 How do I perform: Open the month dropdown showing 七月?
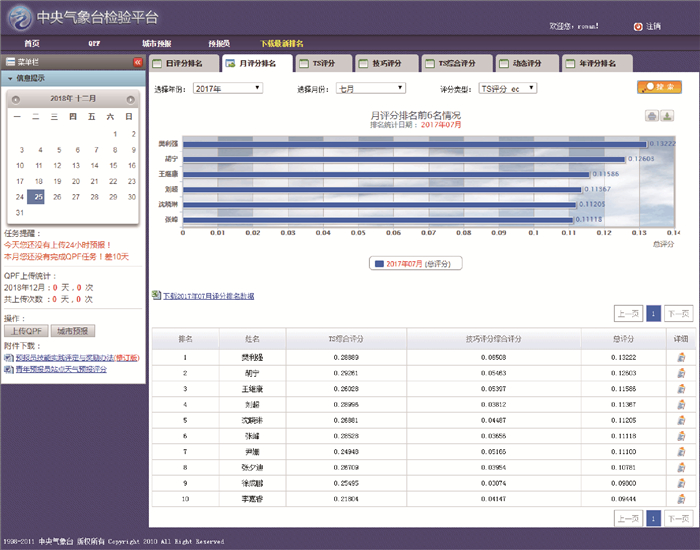[x=371, y=88]
